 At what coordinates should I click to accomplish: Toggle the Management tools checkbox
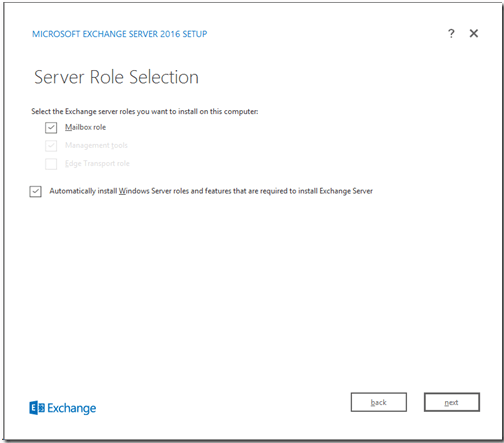[x=51, y=146]
